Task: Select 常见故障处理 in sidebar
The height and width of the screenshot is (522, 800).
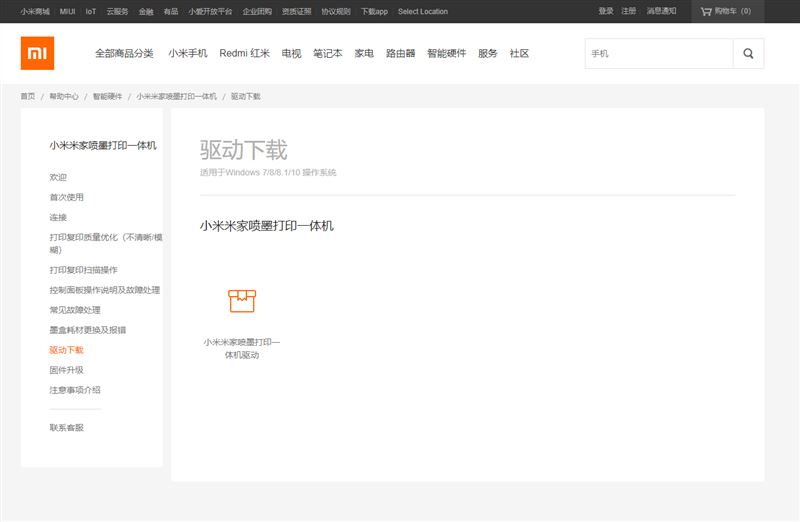Action: pyautogui.click(x=74, y=310)
